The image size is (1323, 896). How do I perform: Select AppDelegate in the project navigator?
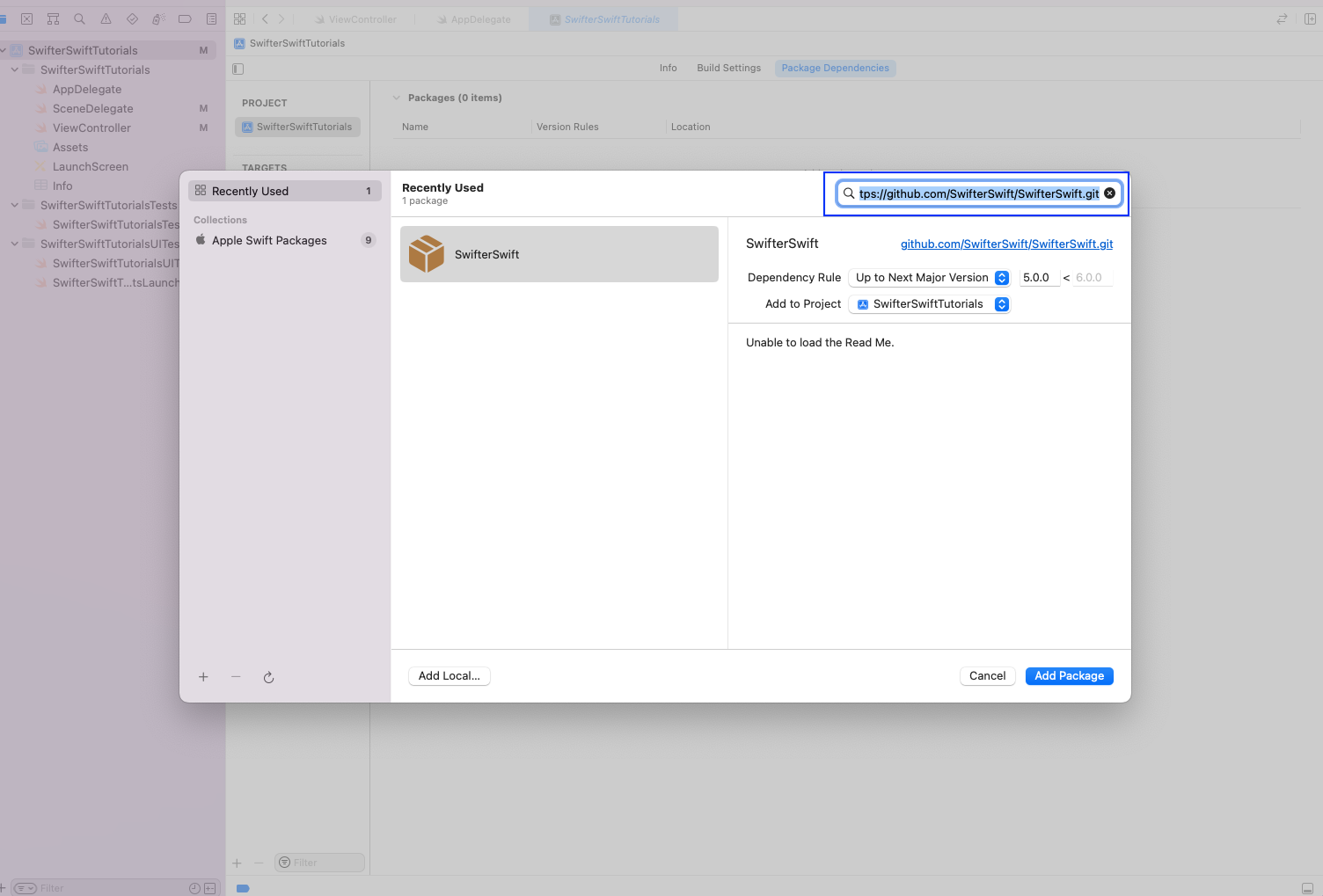point(87,90)
